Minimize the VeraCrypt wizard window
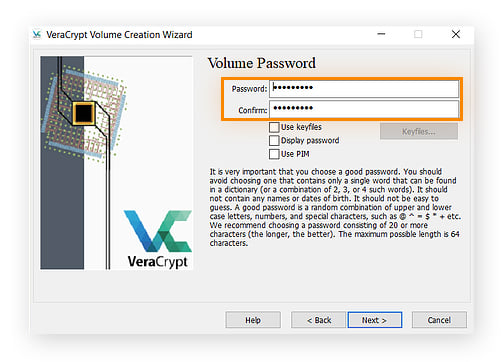The height and width of the screenshot is (362, 502). tap(381, 34)
